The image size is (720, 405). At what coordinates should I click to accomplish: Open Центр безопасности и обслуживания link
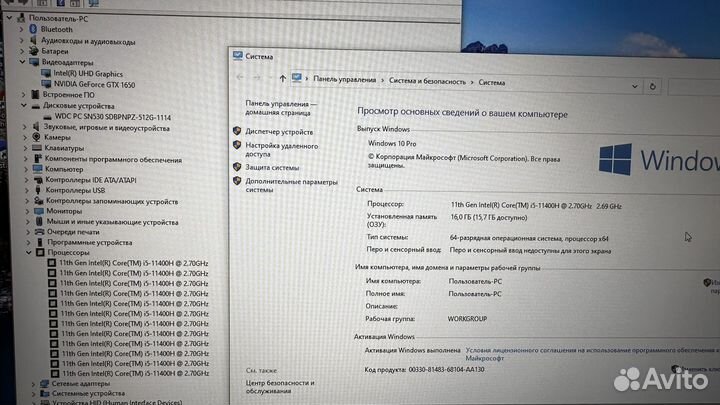[280, 387]
